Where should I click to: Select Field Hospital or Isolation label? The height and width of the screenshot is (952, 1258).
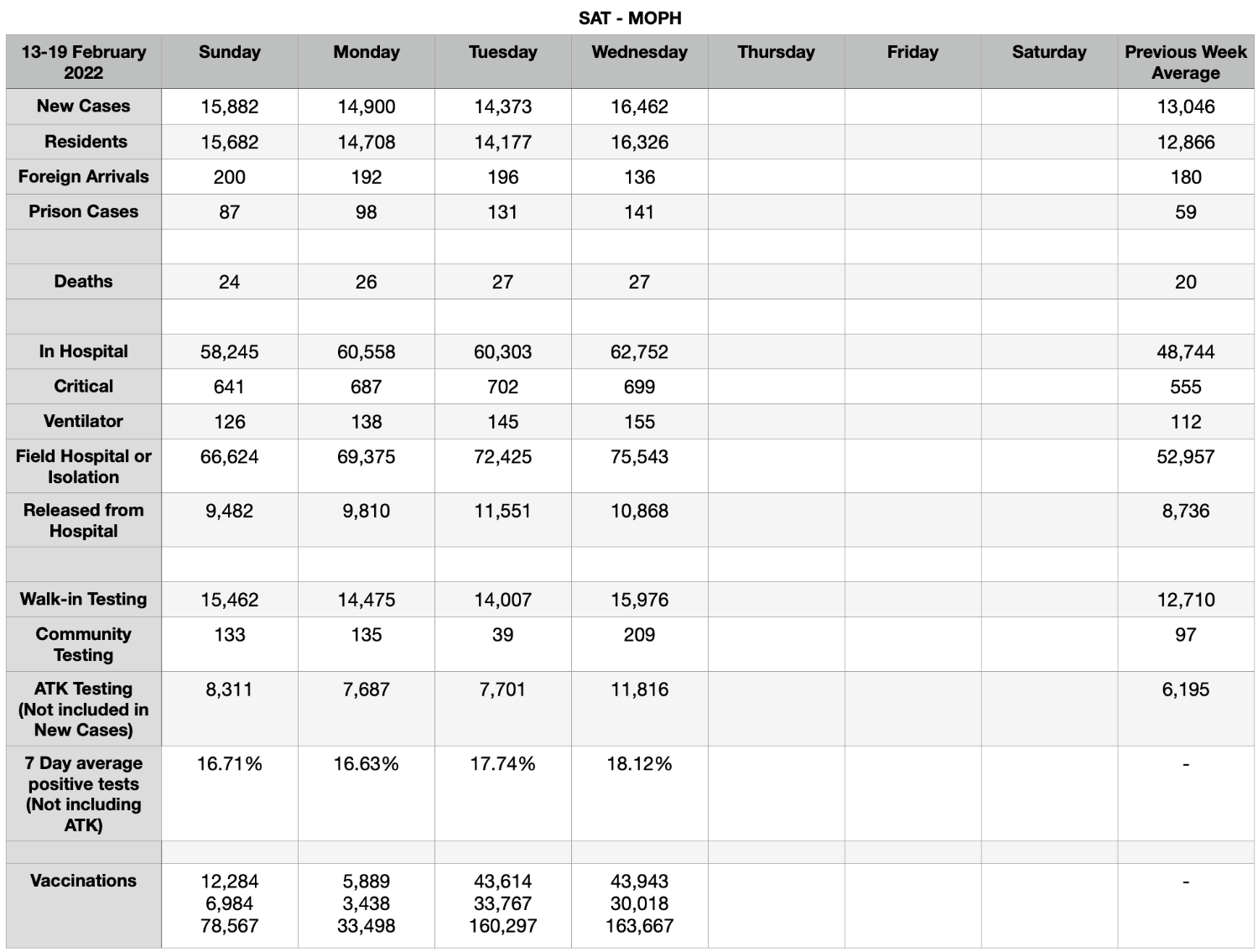tap(84, 466)
